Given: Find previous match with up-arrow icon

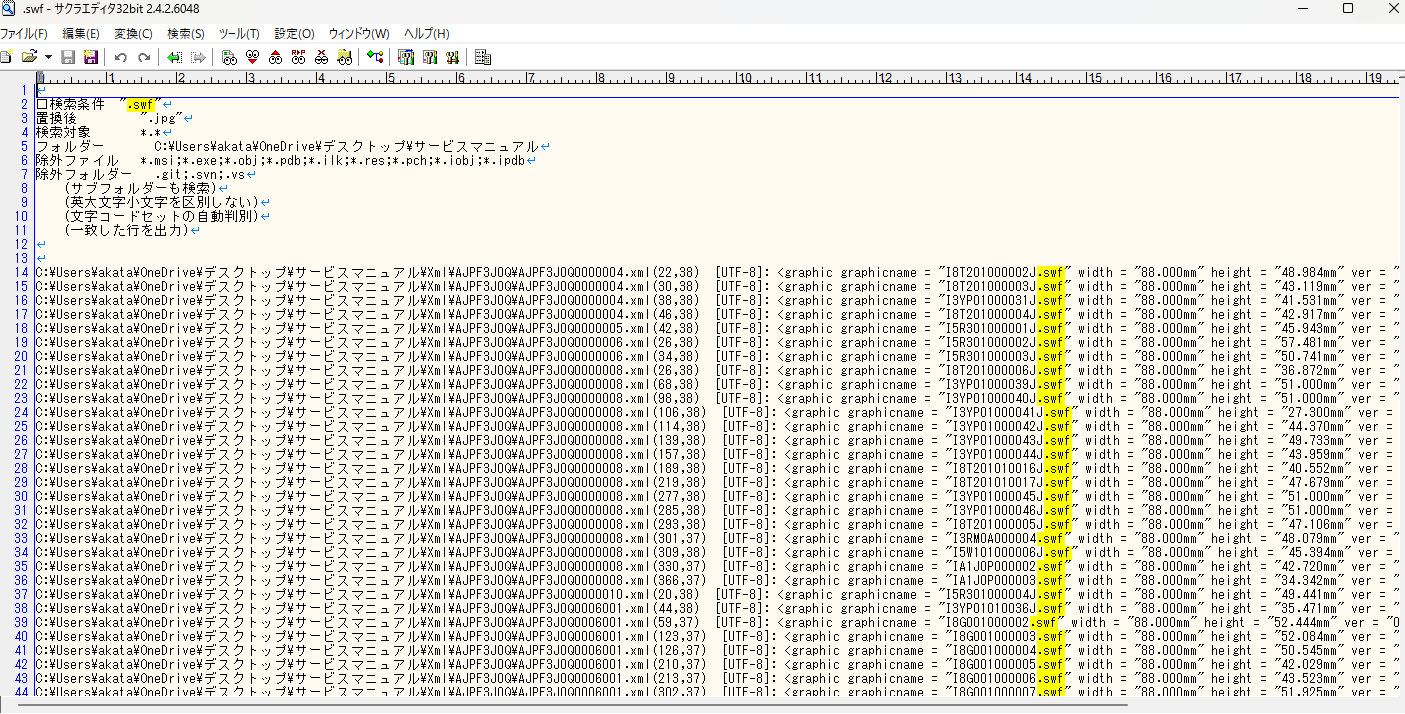Looking at the screenshot, I should [275, 57].
